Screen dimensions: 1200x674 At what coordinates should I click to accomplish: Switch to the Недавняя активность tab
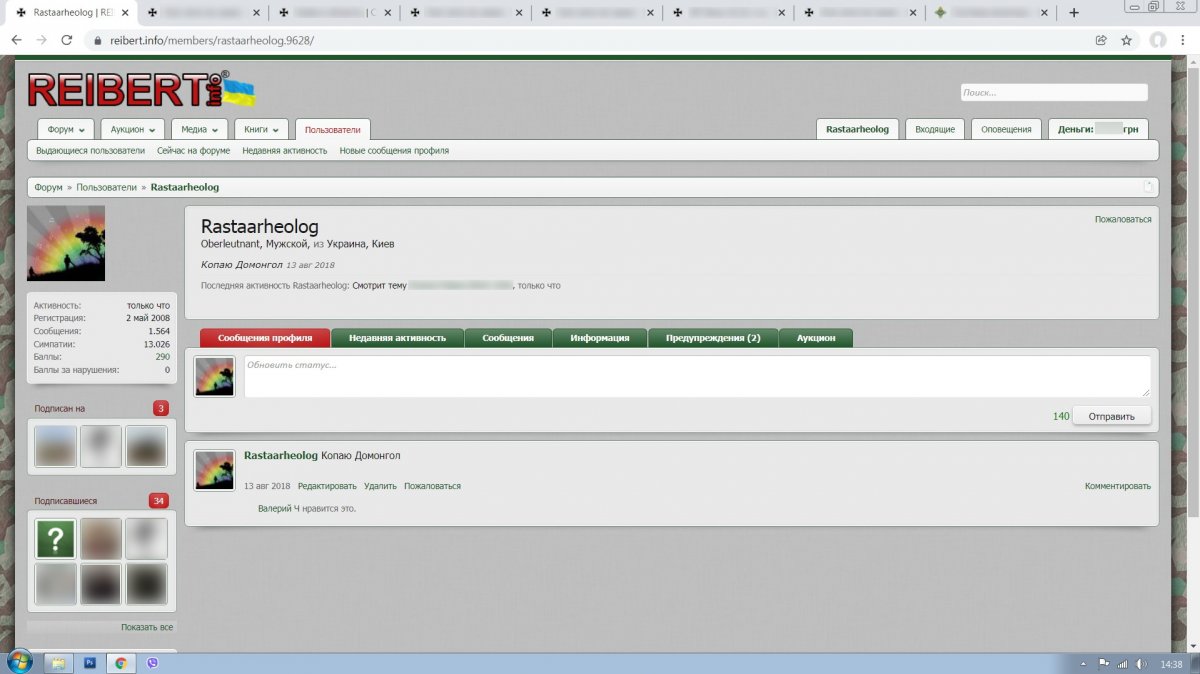pos(397,338)
